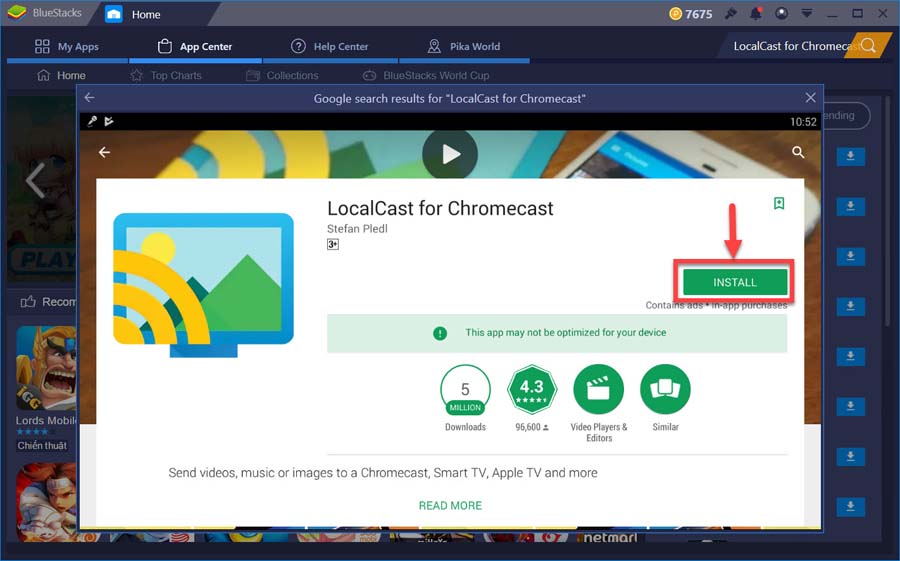Click the green warning exclamation icon
This screenshot has height=561, width=900.
[x=440, y=333]
